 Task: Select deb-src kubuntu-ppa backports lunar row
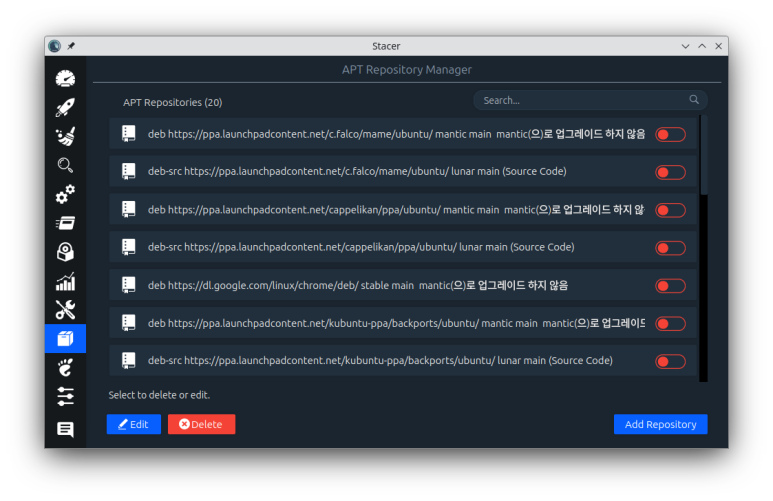pyautogui.click(x=403, y=360)
